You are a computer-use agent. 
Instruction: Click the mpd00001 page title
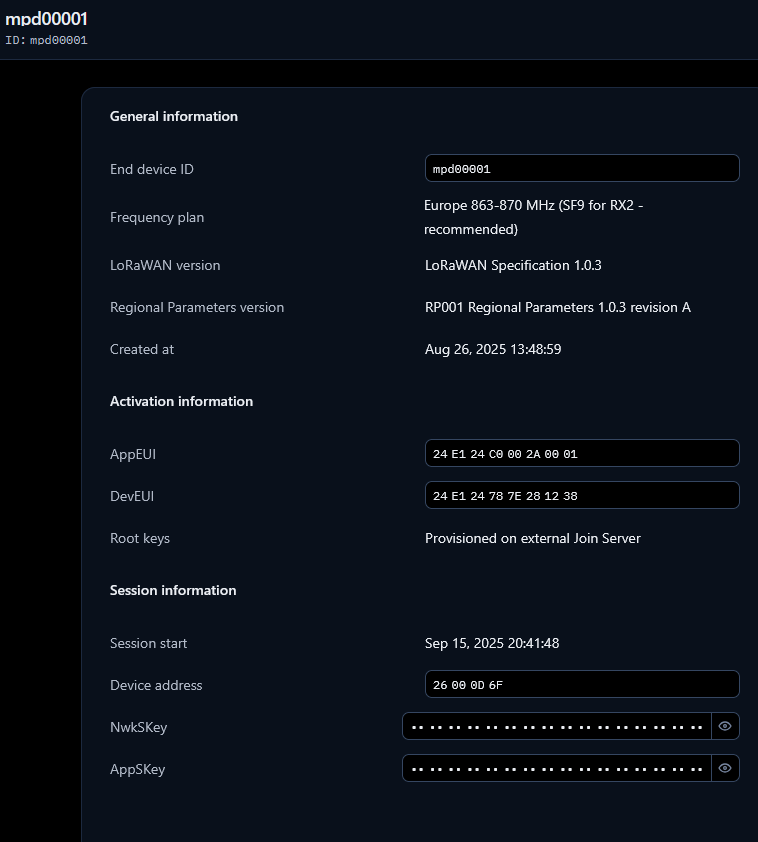(x=47, y=19)
